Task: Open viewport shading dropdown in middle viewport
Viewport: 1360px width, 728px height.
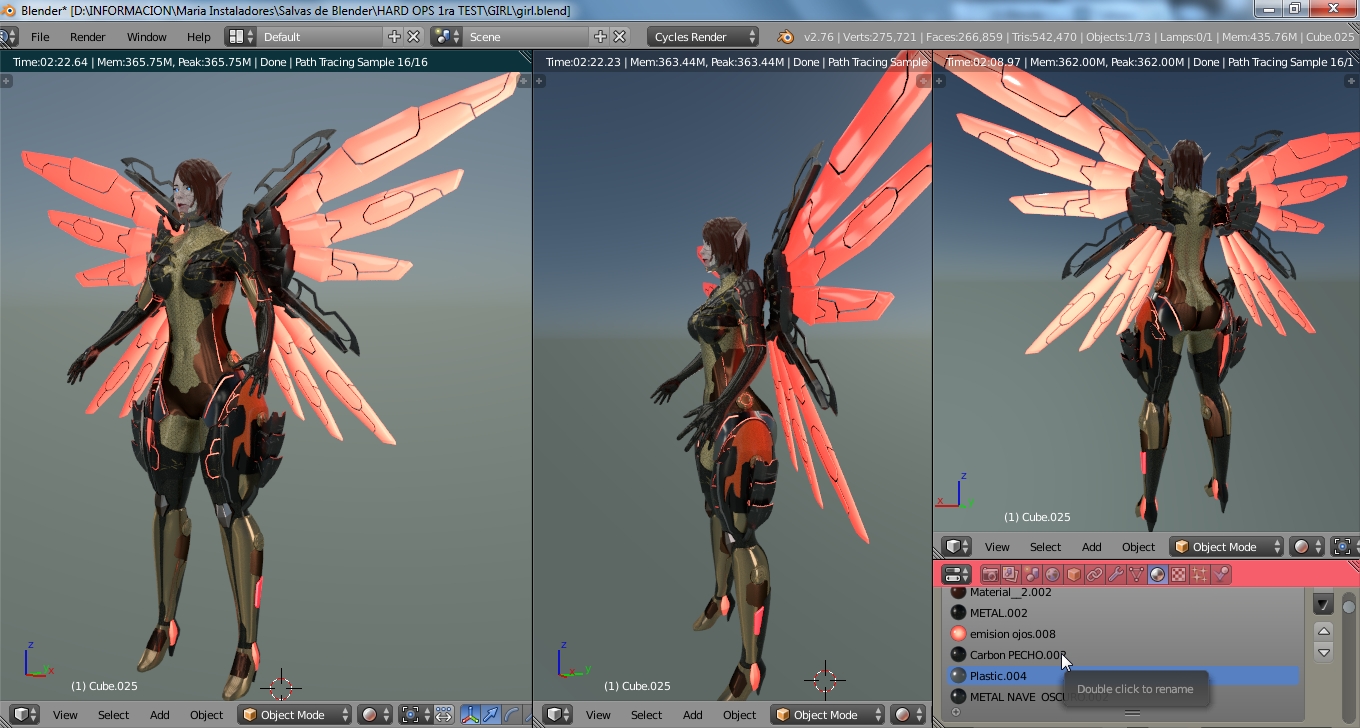Action: click(908, 715)
